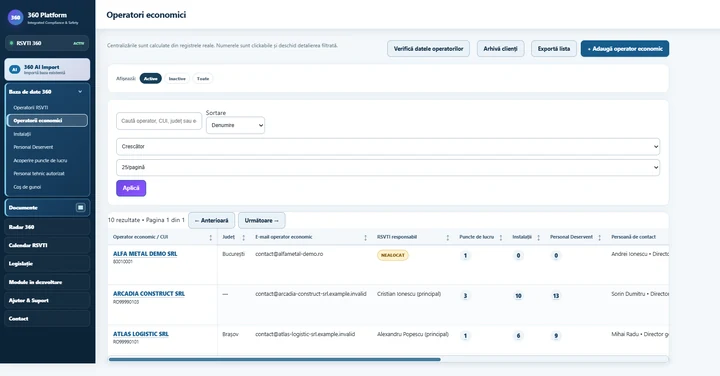The height and width of the screenshot is (376, 720).
Task: Open the 25/pagină page size dropdown
Action: coord(388,168)
